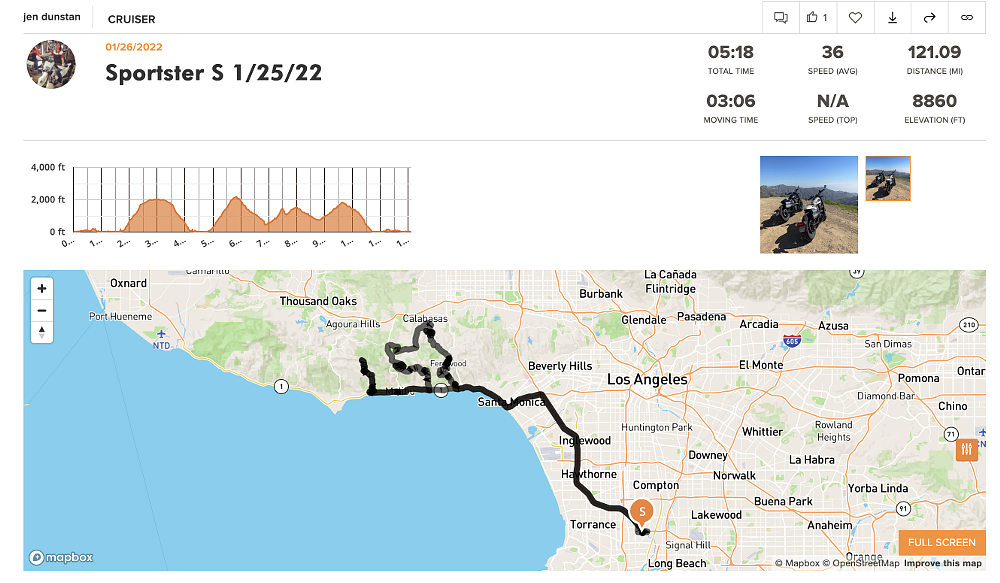Reset map orientation with the control below zoom

pos(41,332)
